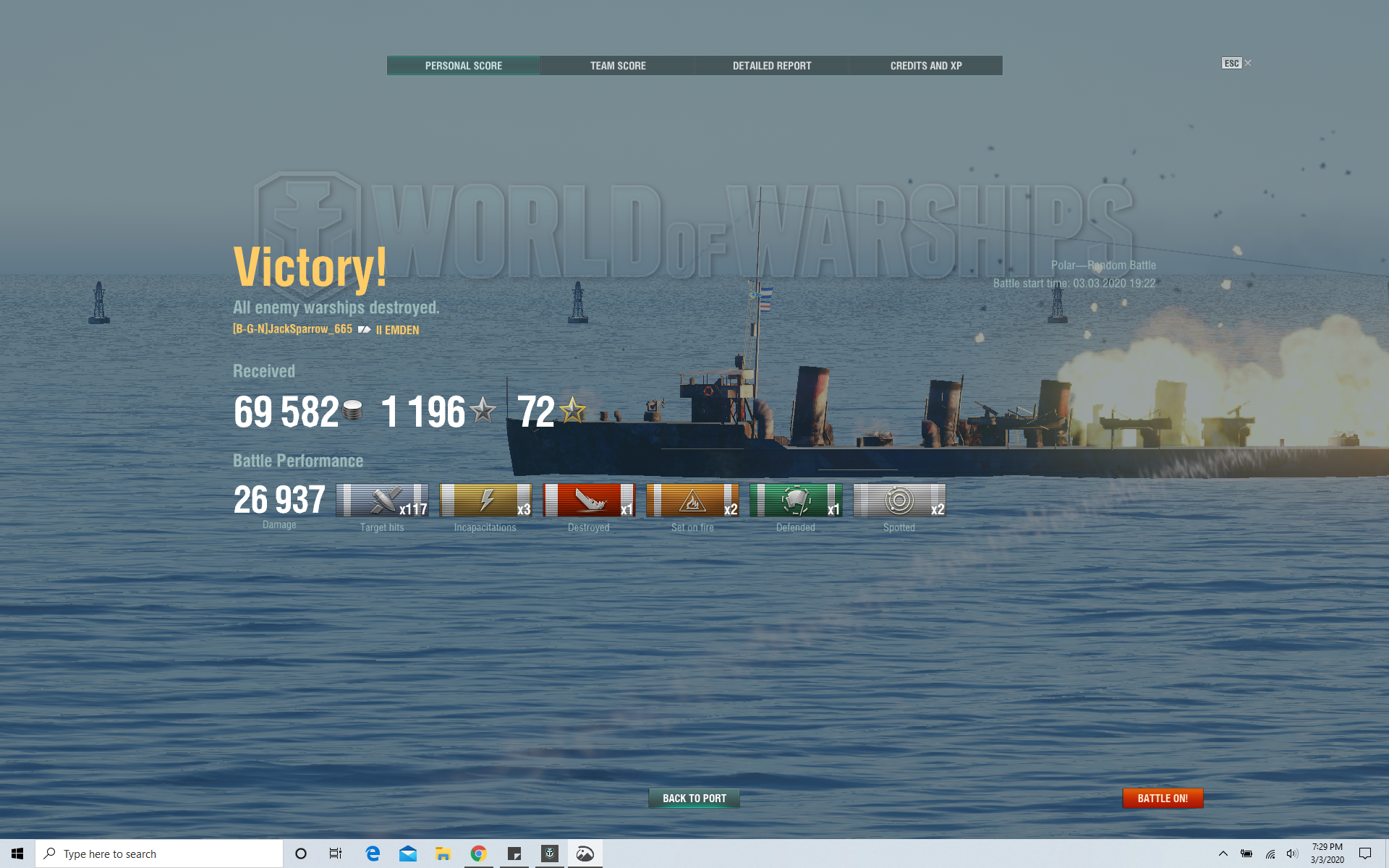This screenshot has height=868, width=1389.
Task: Click the Target hits ribbon icon
Action: click(382, 501)
